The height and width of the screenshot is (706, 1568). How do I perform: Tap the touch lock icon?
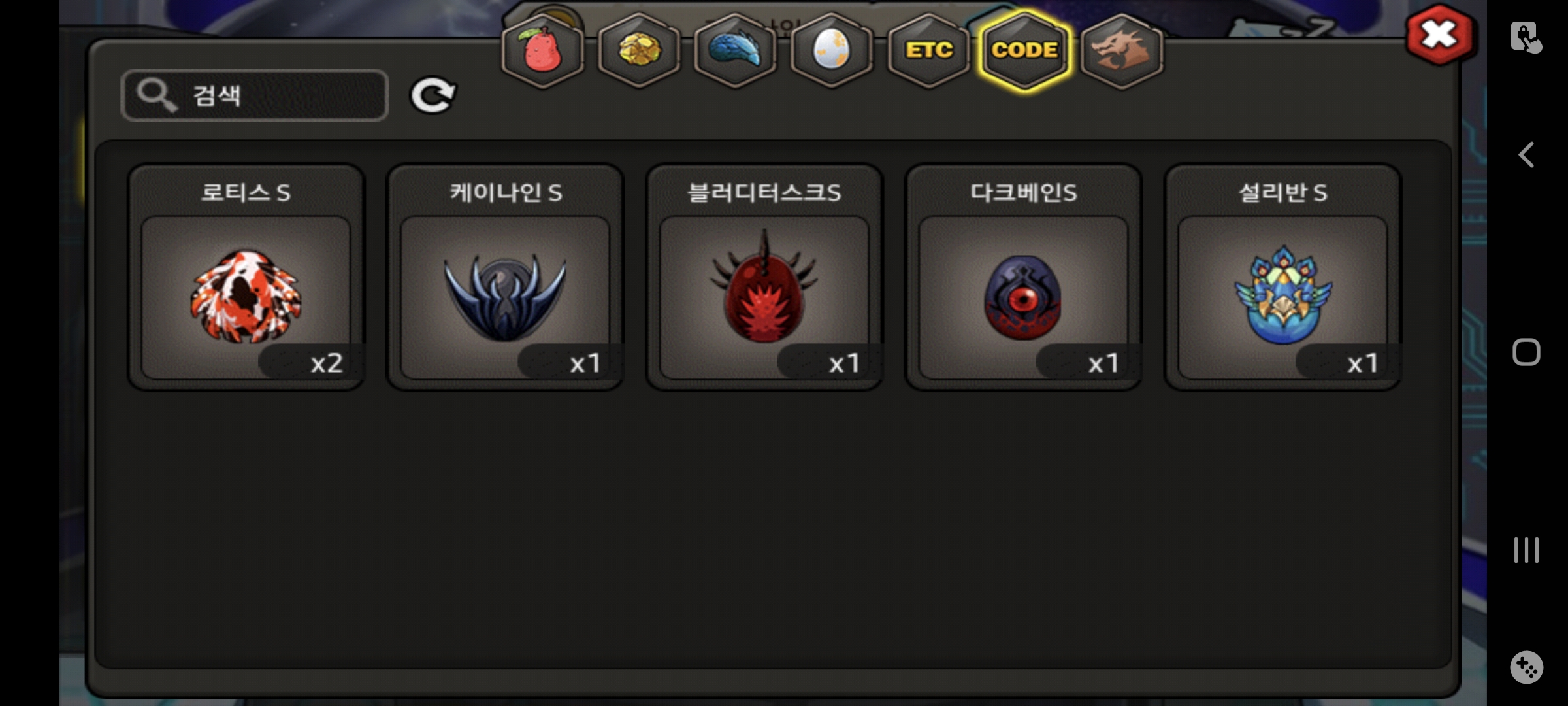(x=1526, y=37)
